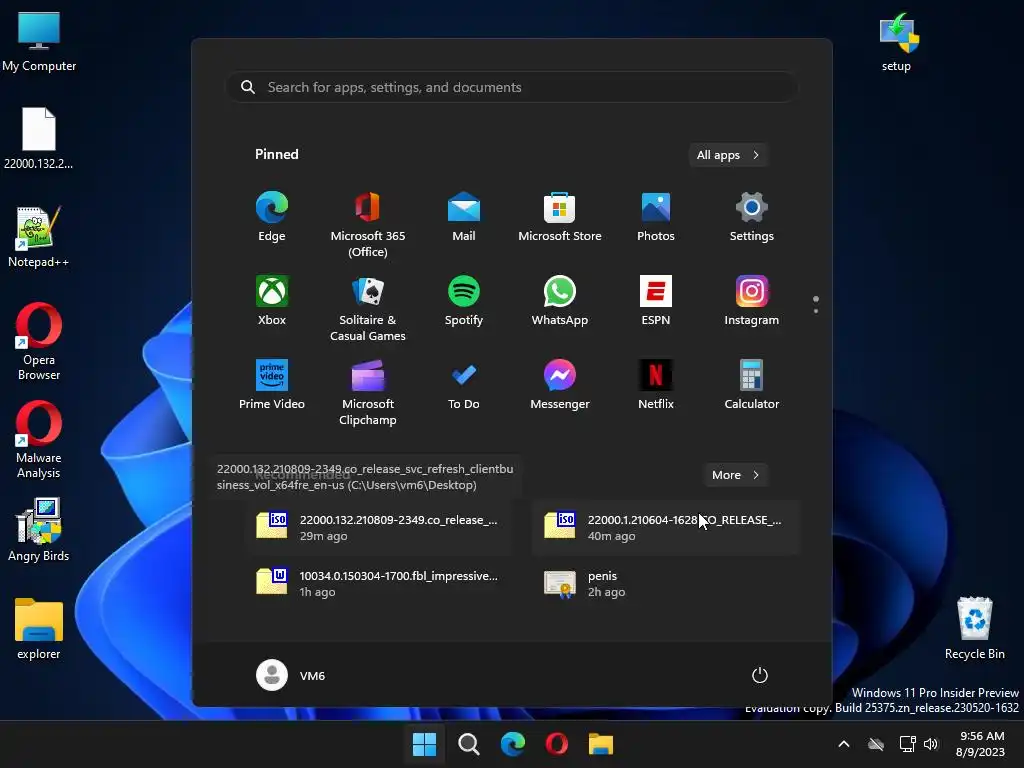Viewport: 1024px width, 768px height.
Task: Open Messenger from pinned apps
Action: tap(560, 385)
